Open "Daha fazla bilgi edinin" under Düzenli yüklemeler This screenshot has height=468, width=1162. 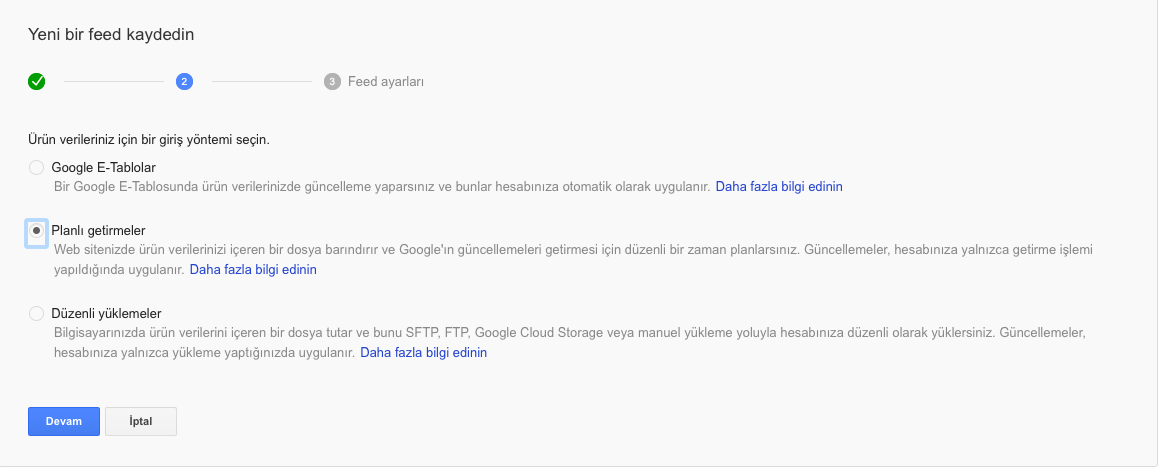click(424, 352)
